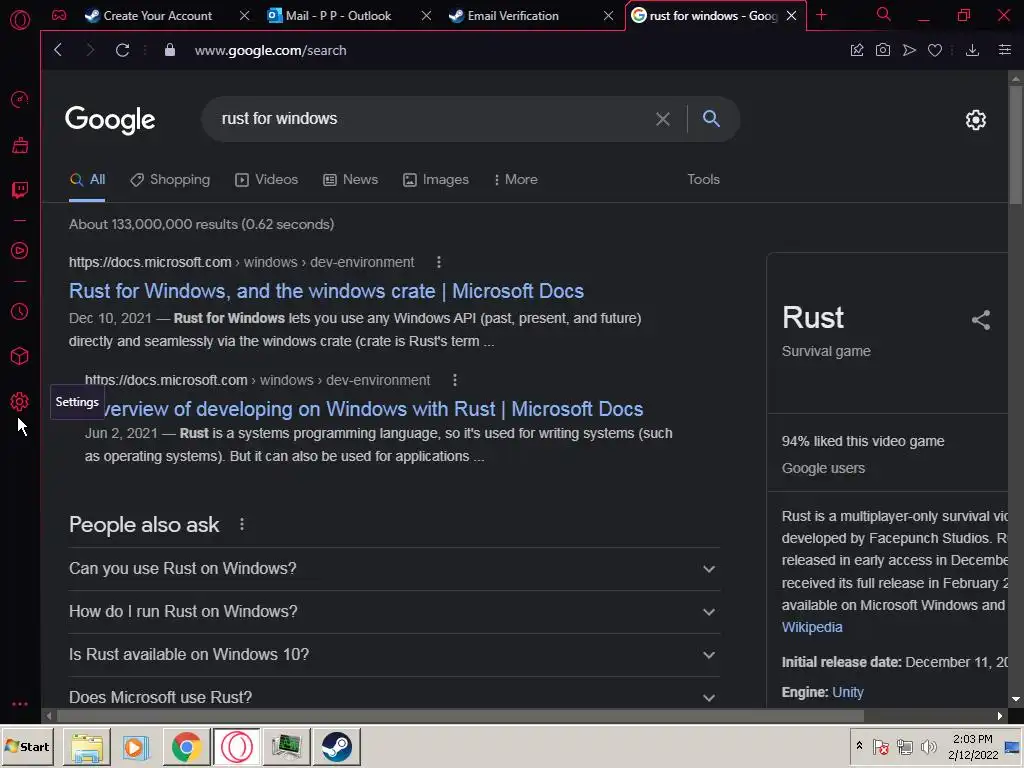1024x768 pixels.
Task: Switch to Email Verification tab
Action: pos(513,16)
